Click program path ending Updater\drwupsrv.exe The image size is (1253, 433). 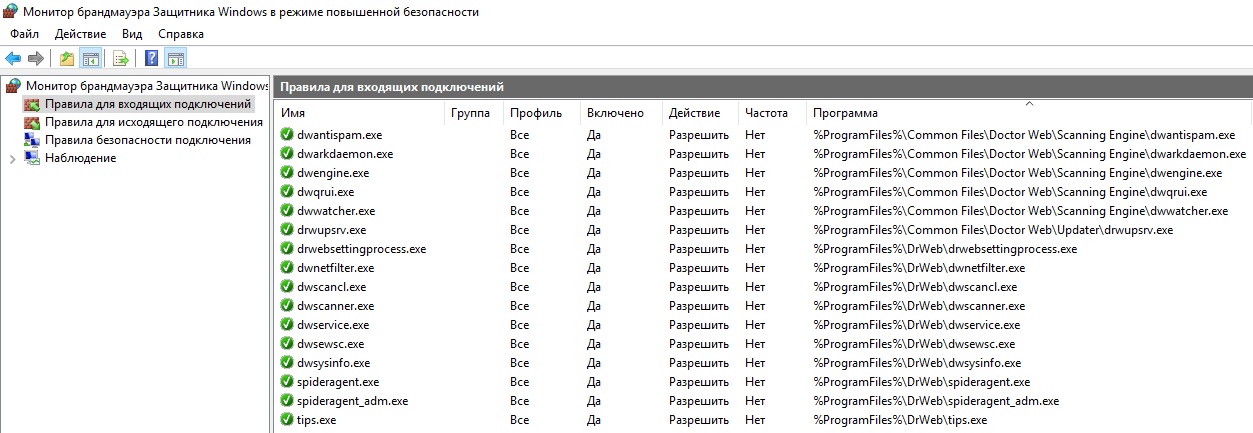(x=993, y=230)
